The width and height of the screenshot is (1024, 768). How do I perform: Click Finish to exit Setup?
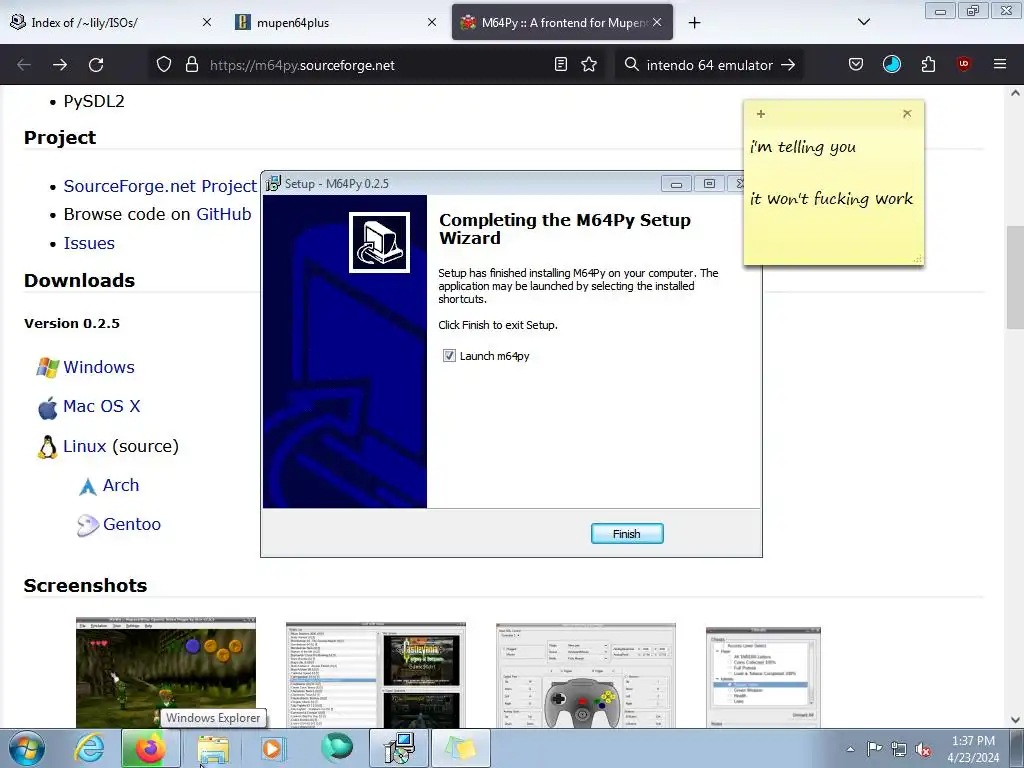click(x=627, y=534)
